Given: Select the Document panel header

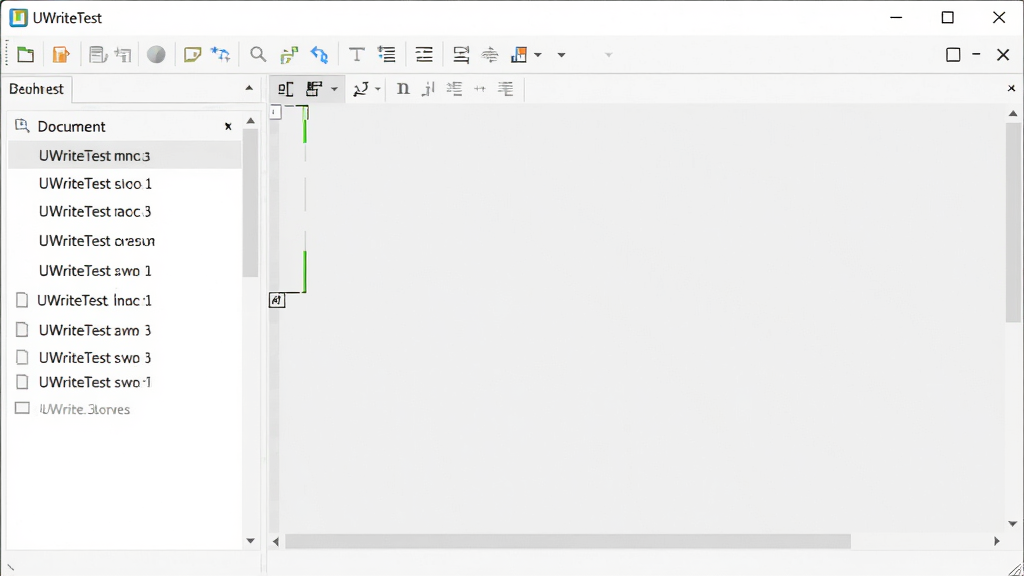Looking at the screenshot, I should point(71,126).
